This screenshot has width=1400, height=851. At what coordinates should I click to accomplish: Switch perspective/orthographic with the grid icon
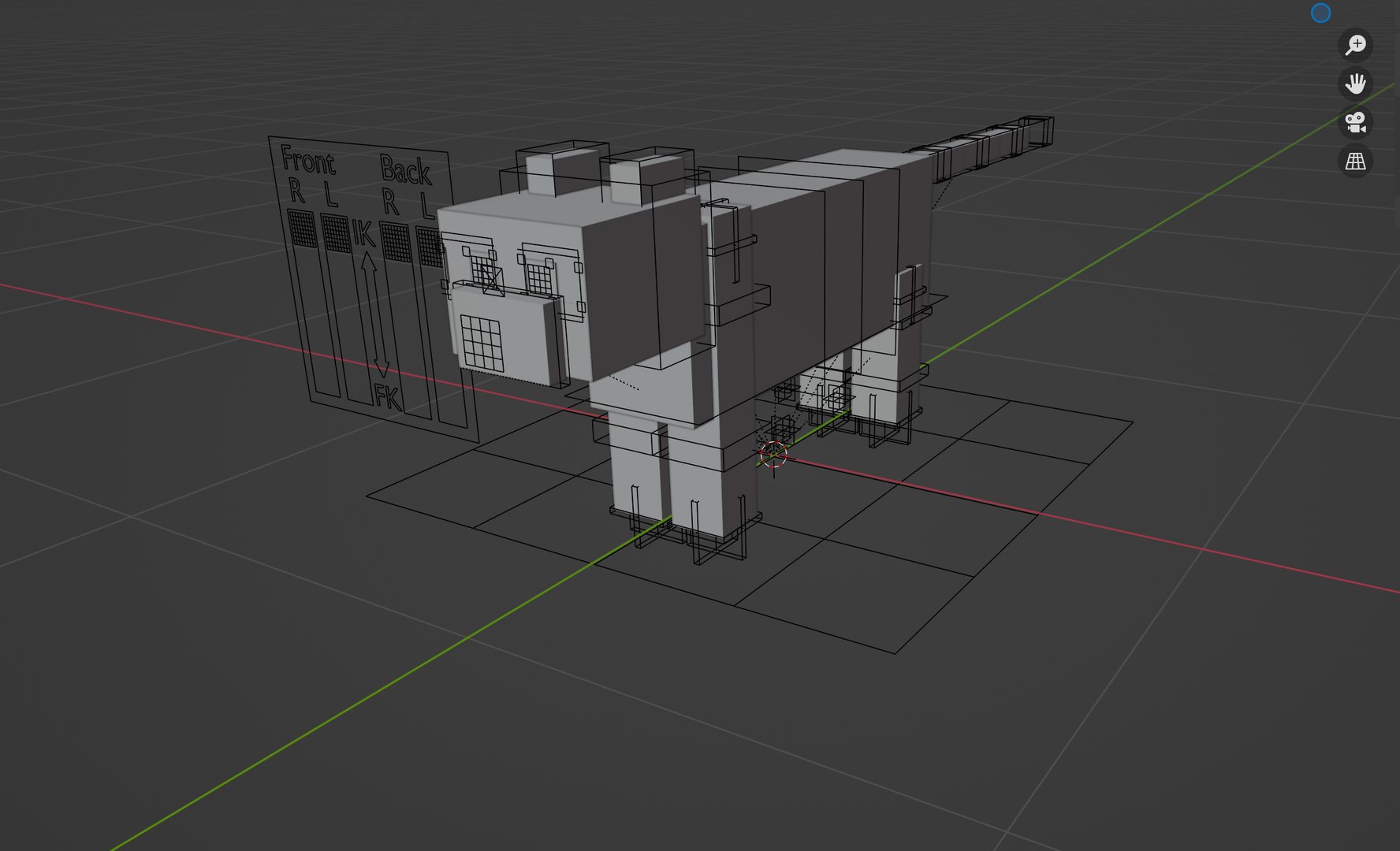point(1355,161)
